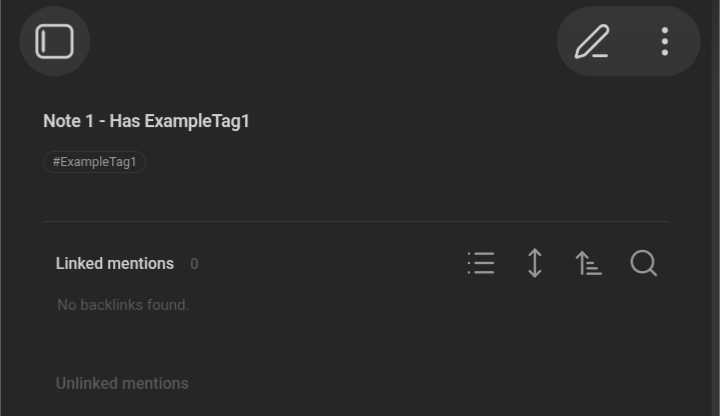Toggle show more context for backlinks
720x416 pixels.
click(535, 263)
